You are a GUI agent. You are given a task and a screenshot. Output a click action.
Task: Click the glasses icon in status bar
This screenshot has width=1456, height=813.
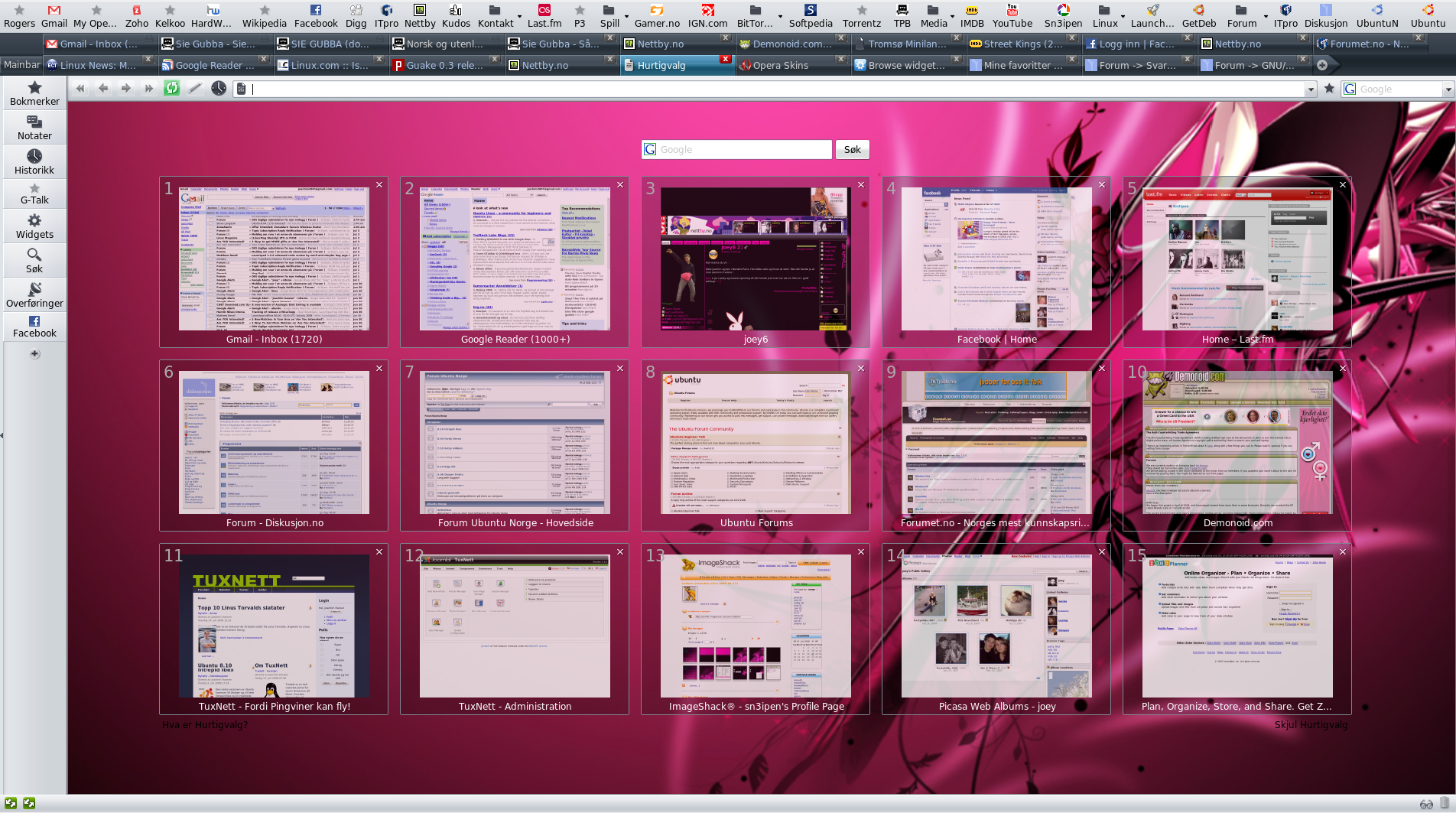pos(1426,804)
